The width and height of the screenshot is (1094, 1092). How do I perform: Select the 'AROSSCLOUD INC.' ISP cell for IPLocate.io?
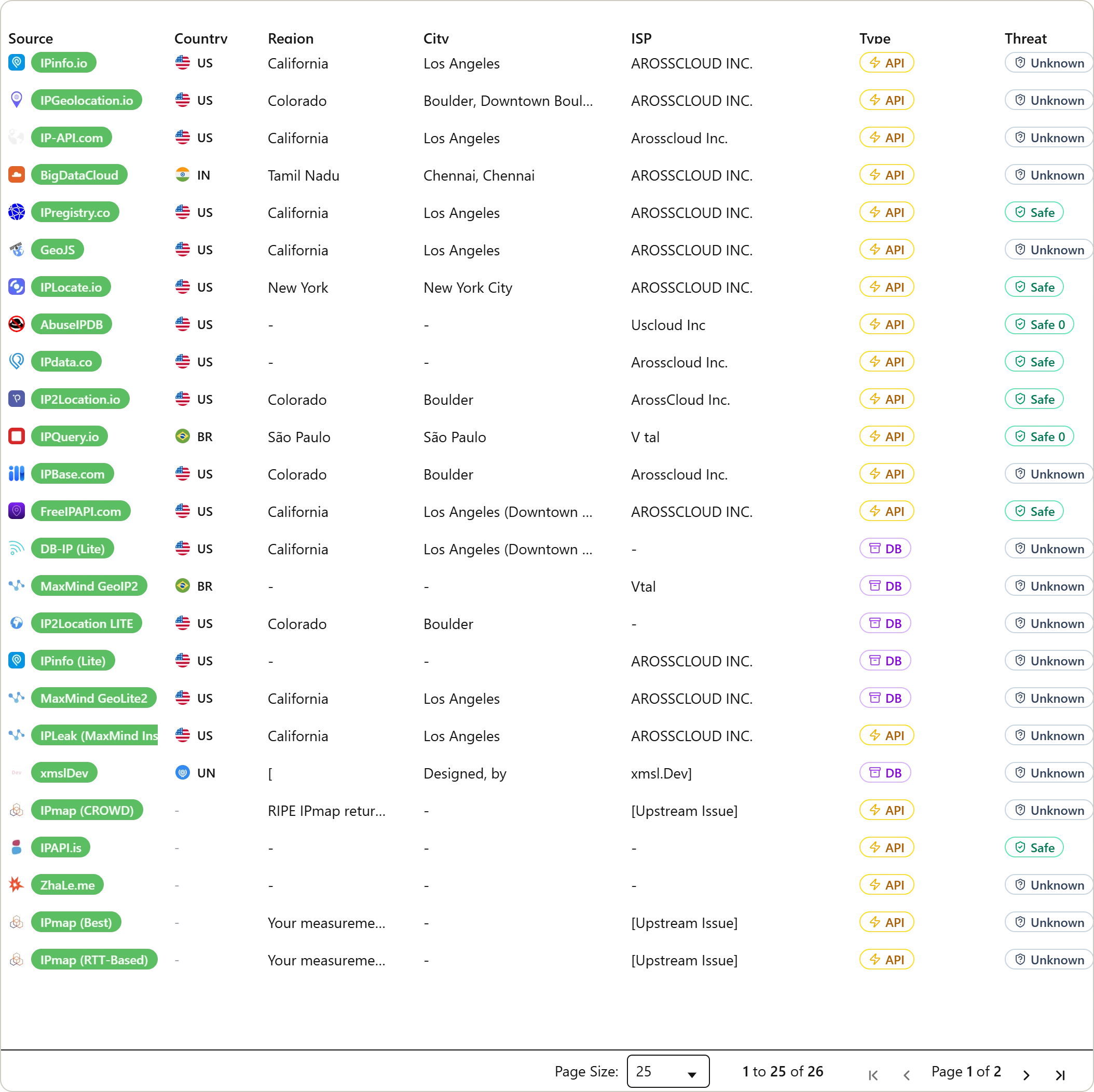click(x=692, y=288)
